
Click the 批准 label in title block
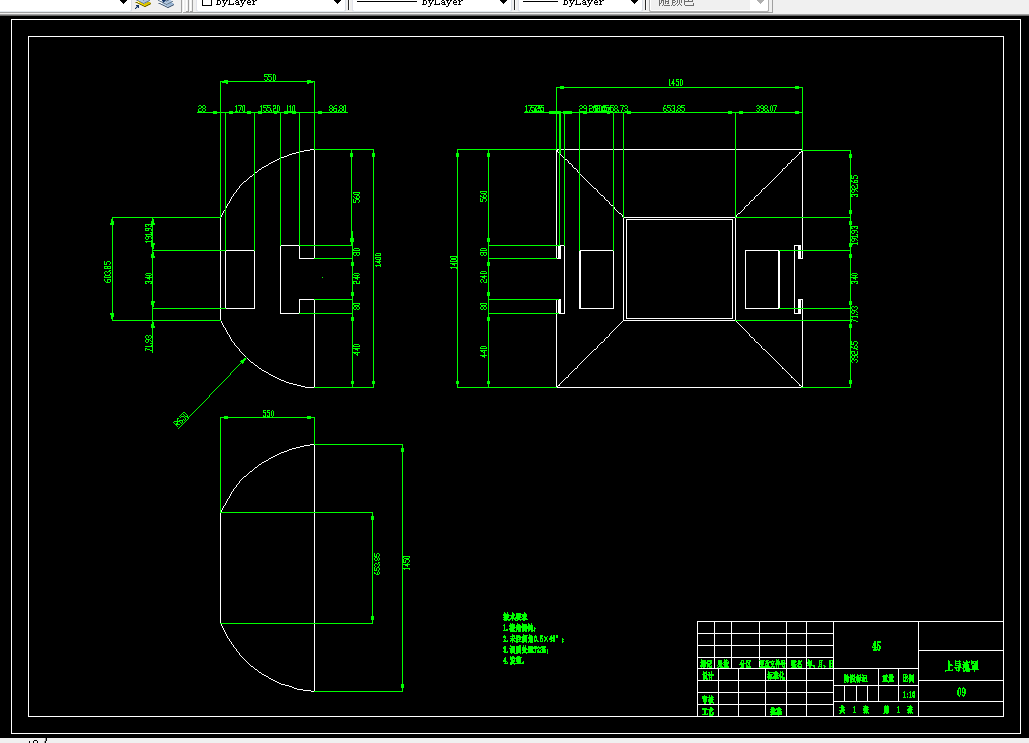coord(776,711)
